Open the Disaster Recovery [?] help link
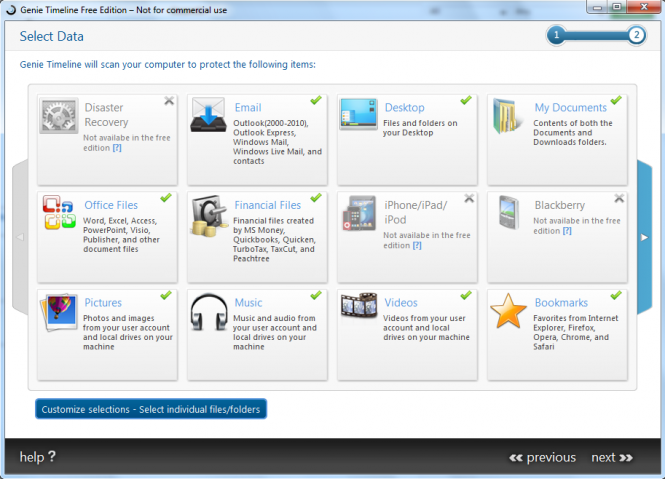 [x=117, y=148]
